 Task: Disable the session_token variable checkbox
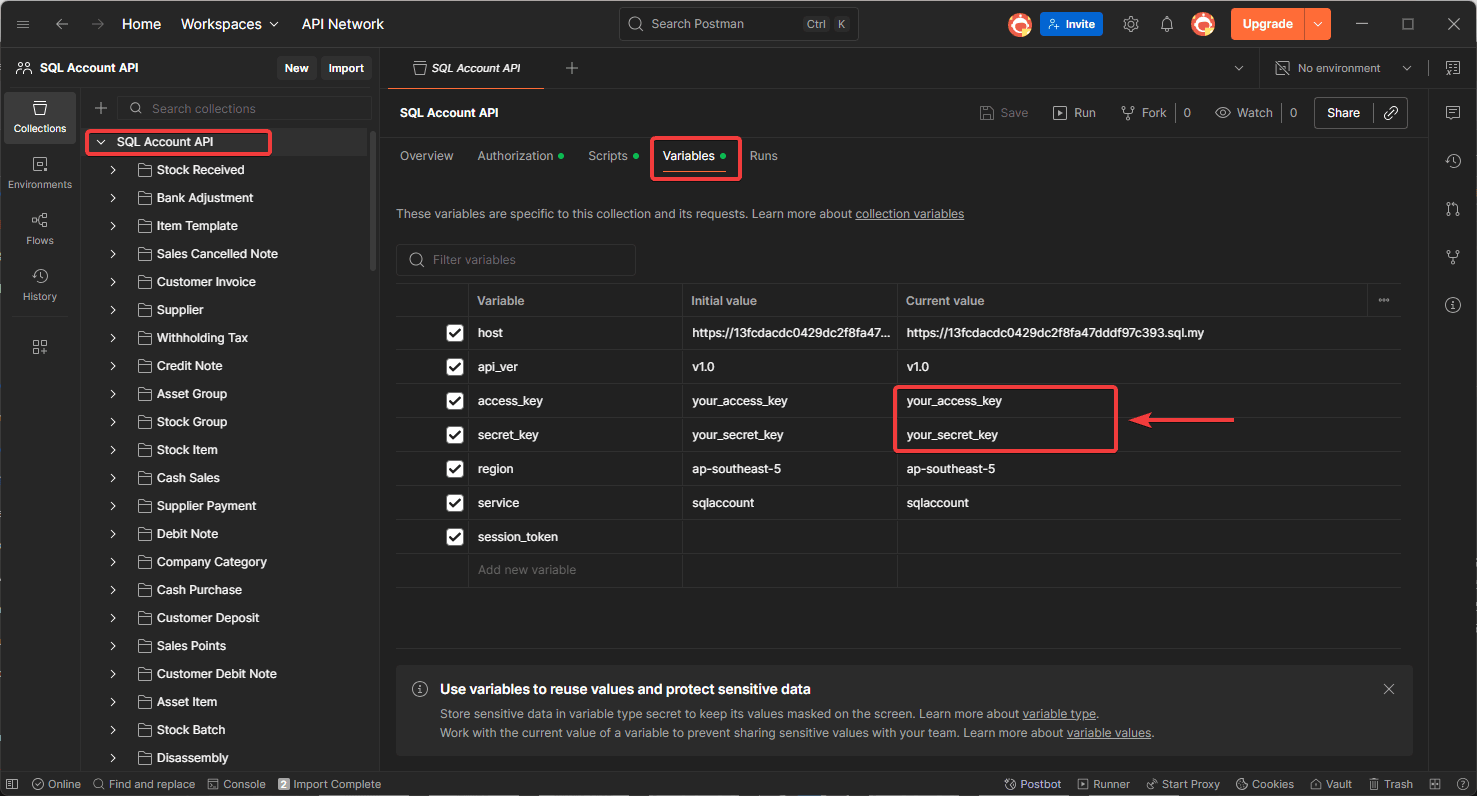[455, 537]
